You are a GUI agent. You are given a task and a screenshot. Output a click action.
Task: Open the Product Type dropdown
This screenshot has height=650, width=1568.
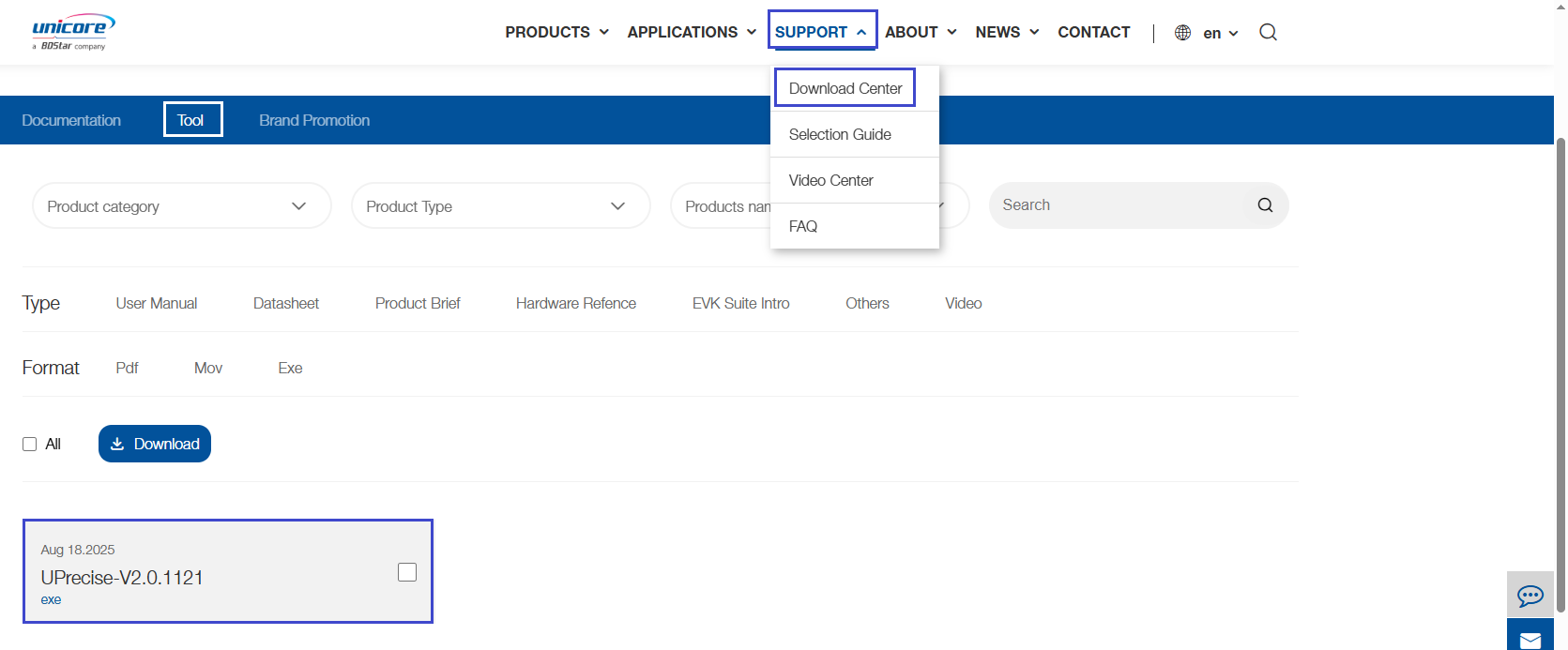(500, 206)
